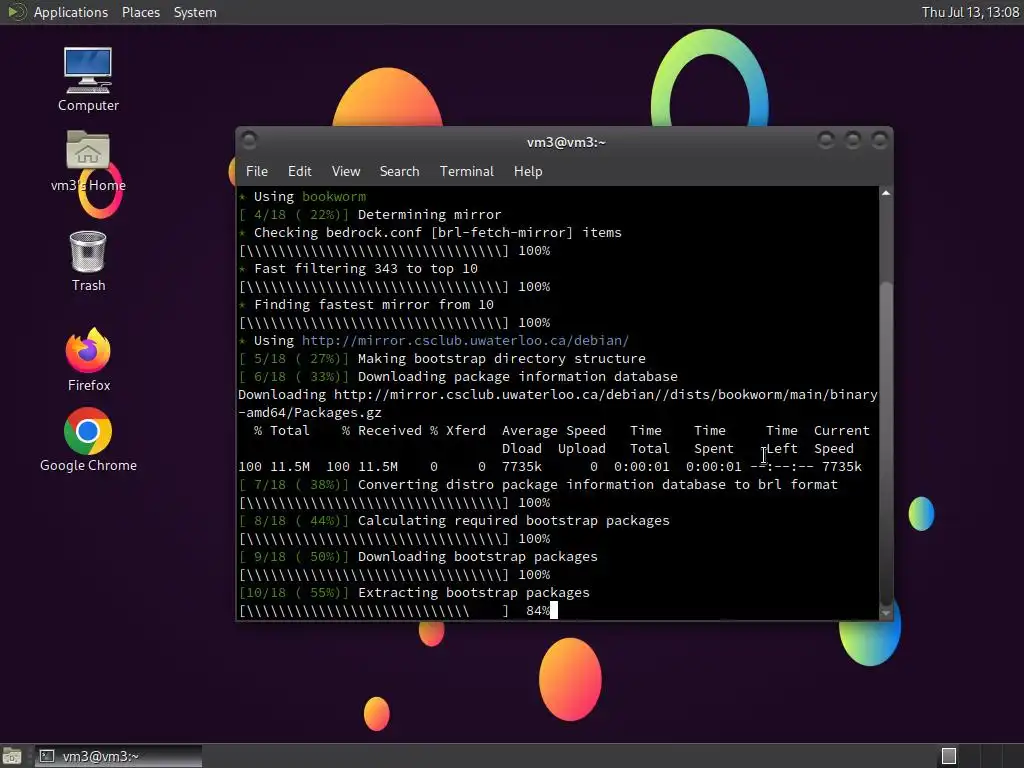This screenshot has height=768, width=1024.
Task: Click the terminal window menu button at title bar left
Action: coord(249,140)
